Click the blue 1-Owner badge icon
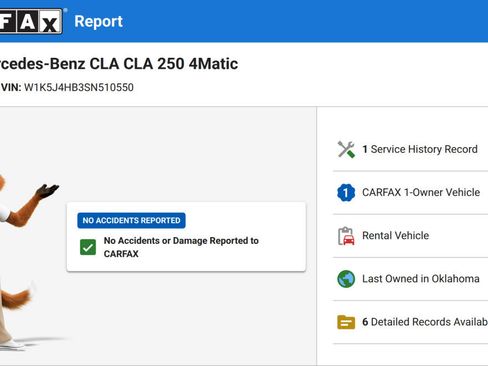Screen dimensions: 488x366 pyautogui.click(x=346, y=193)
